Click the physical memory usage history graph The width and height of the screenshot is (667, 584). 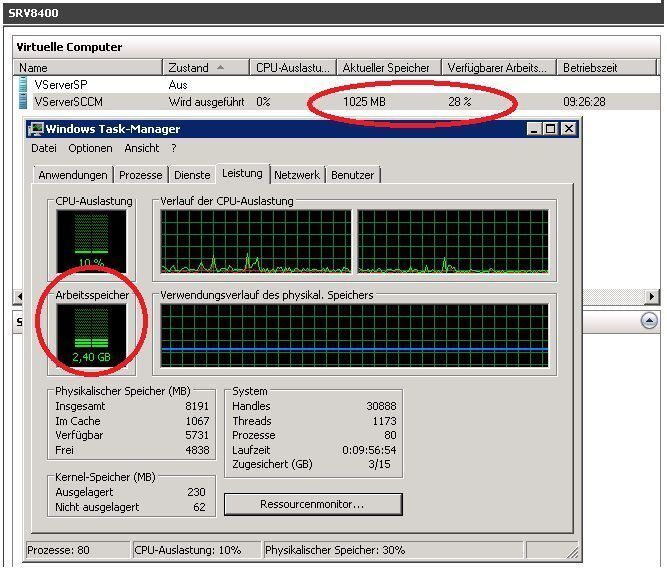click(354, 335)
